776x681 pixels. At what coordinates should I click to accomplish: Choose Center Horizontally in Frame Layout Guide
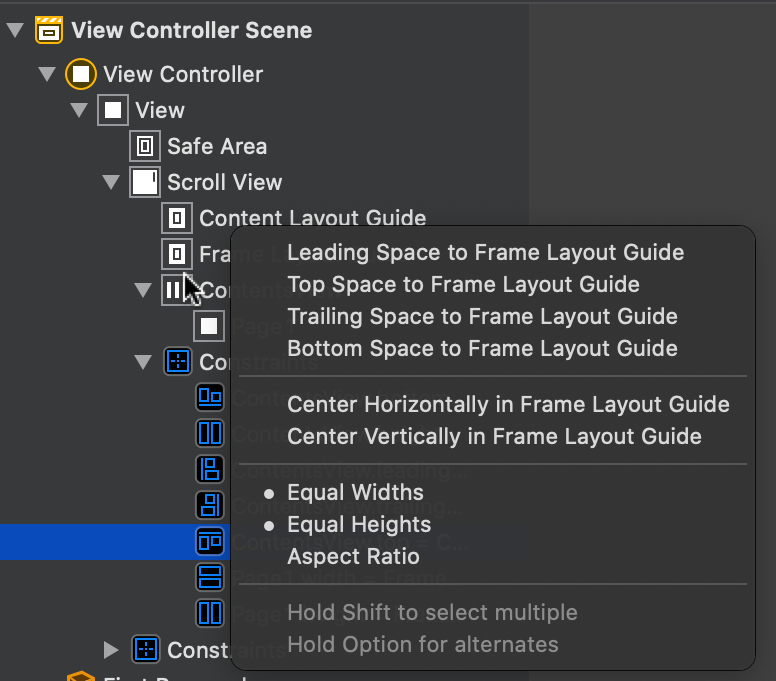[508, 404]
